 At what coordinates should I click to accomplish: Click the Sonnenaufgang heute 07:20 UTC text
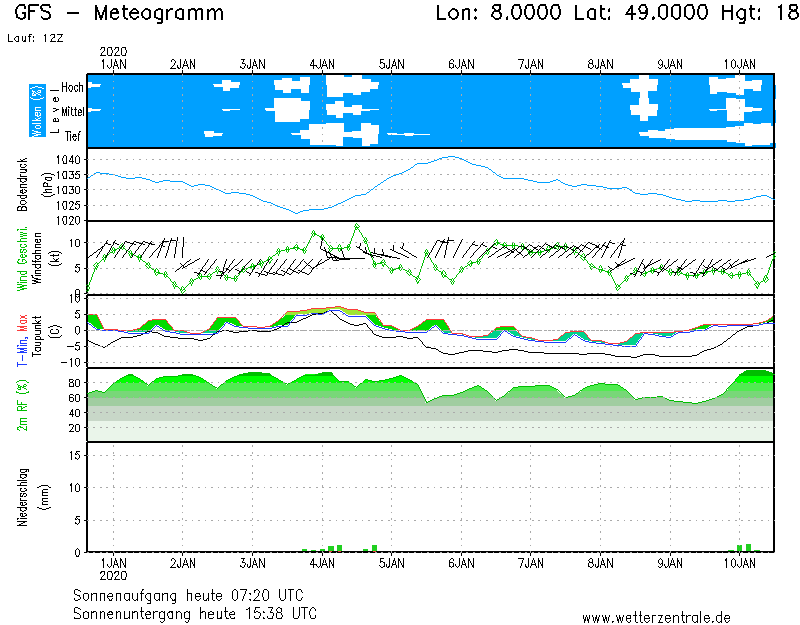(x=195, y=595)
